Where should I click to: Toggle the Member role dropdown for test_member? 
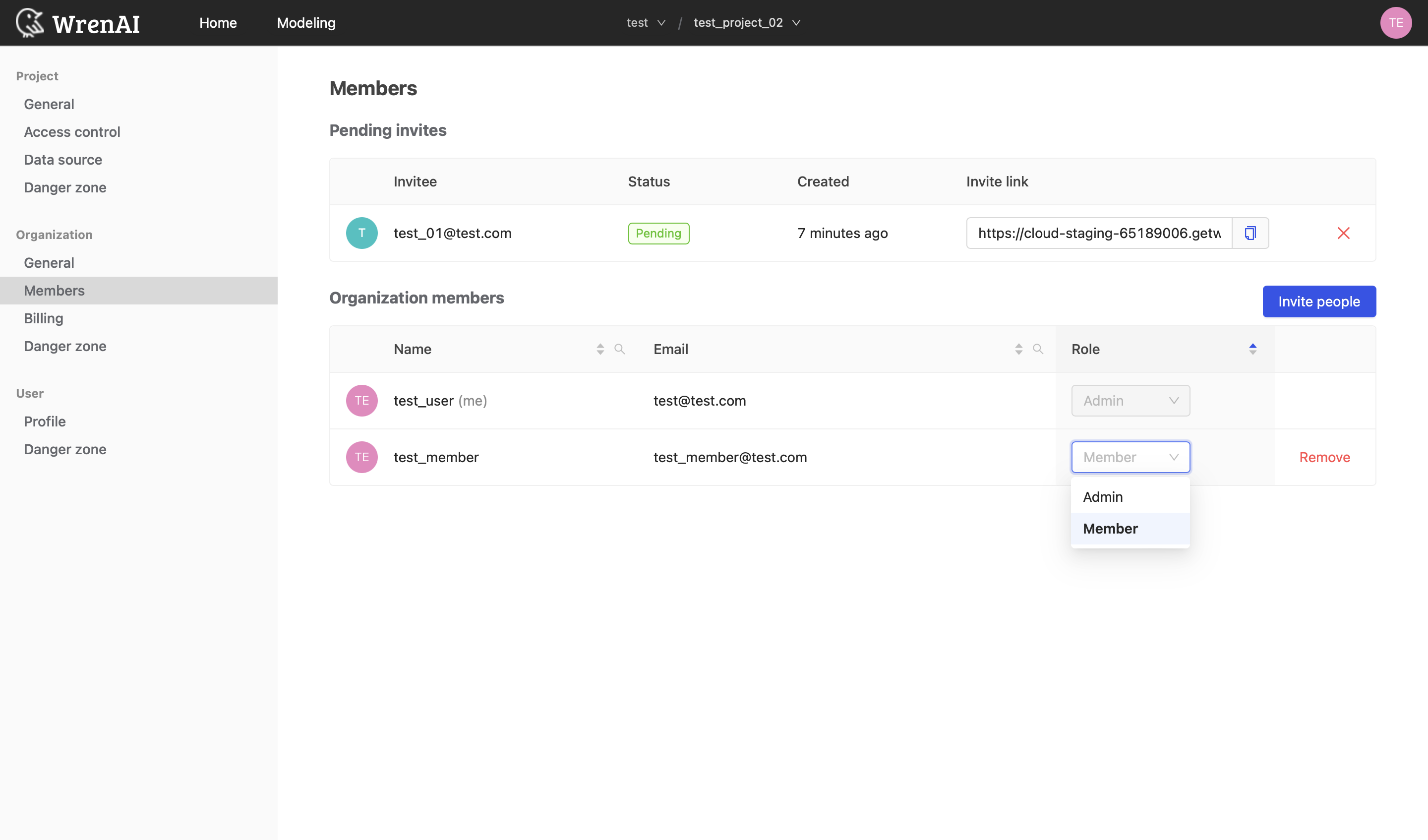(1130, 457)
